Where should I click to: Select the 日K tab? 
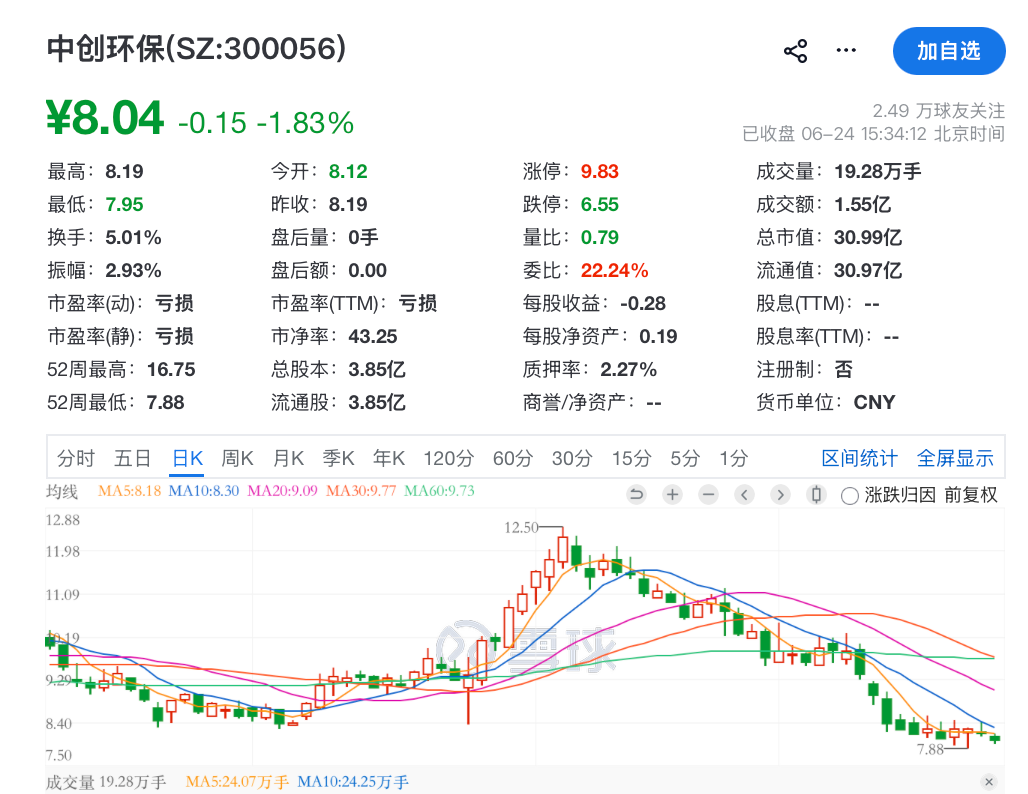[188, 458]
